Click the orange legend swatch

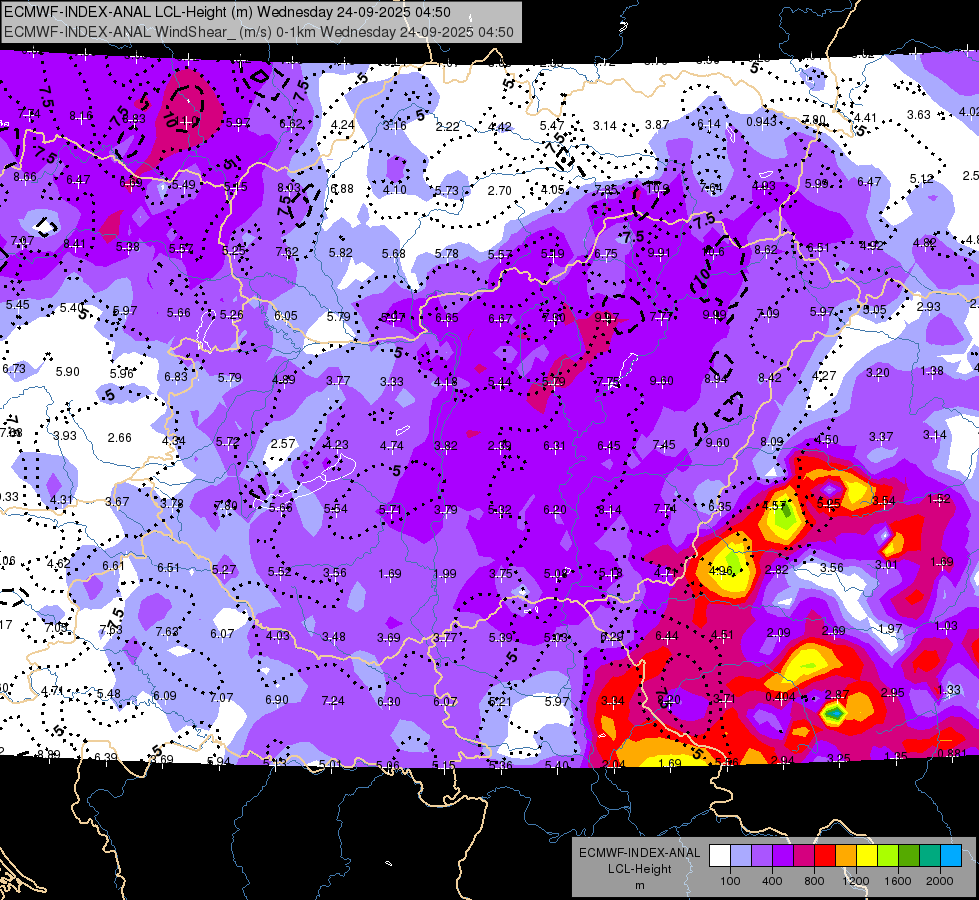846,856
